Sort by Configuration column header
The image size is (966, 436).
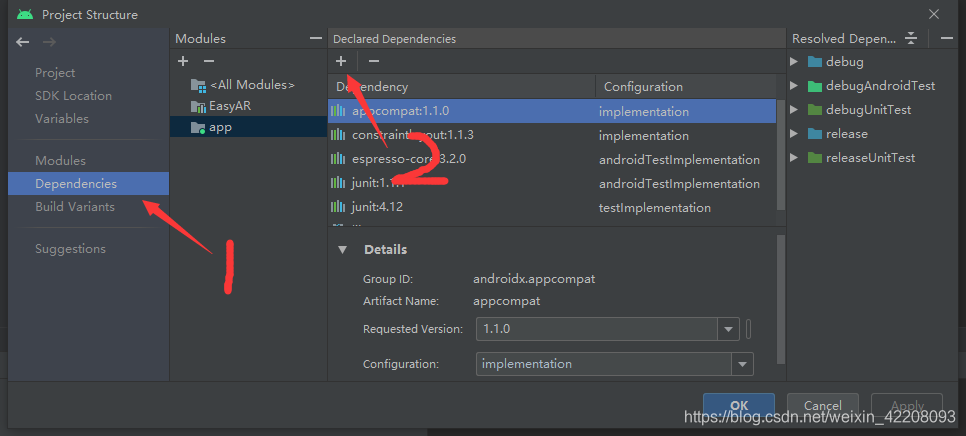686,87
